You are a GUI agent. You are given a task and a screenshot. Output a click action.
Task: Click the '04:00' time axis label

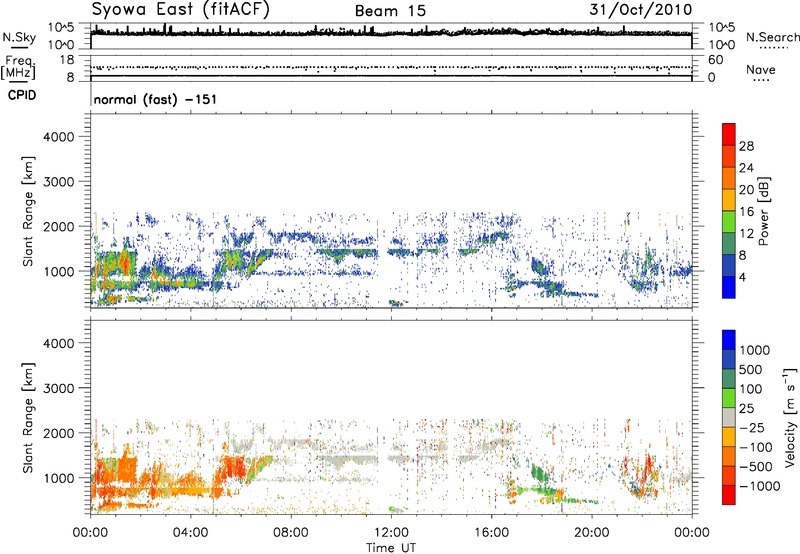[191, 533]
